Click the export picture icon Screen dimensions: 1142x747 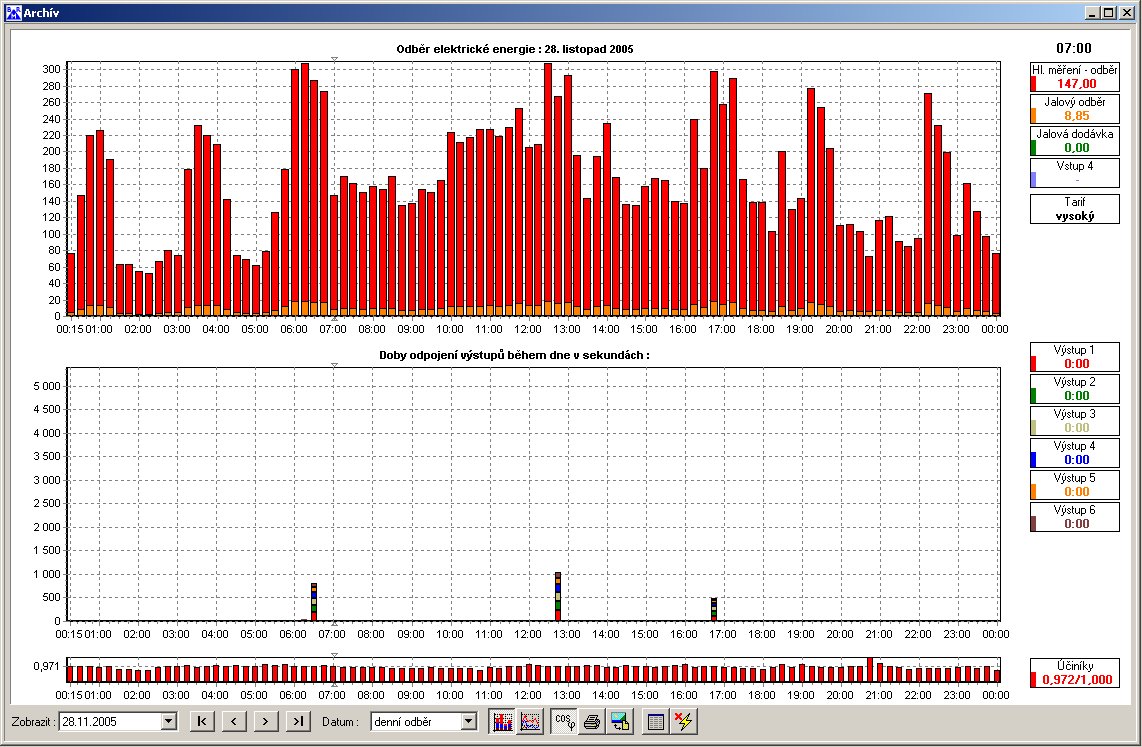[621, 722]
